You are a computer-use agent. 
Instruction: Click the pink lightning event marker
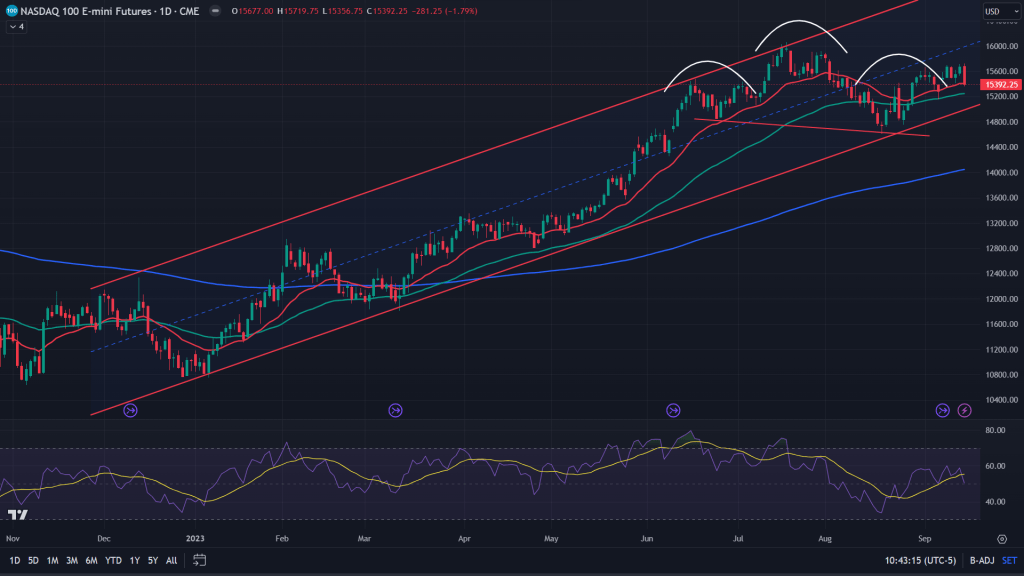click(x=964, y=410)
